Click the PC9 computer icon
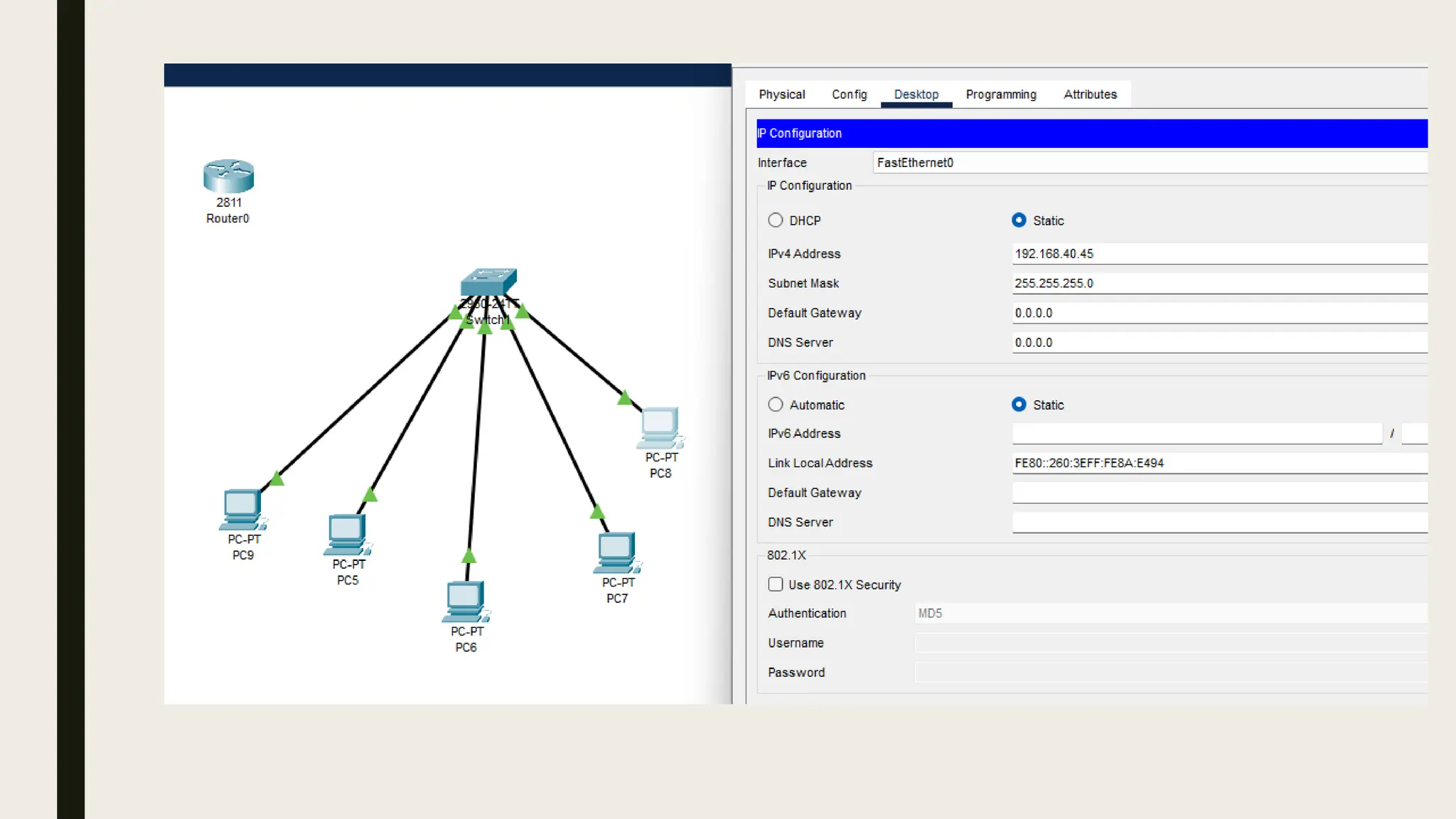This screenshot has height=819, width=1456. pyautogui.click(x=242, y=509)
